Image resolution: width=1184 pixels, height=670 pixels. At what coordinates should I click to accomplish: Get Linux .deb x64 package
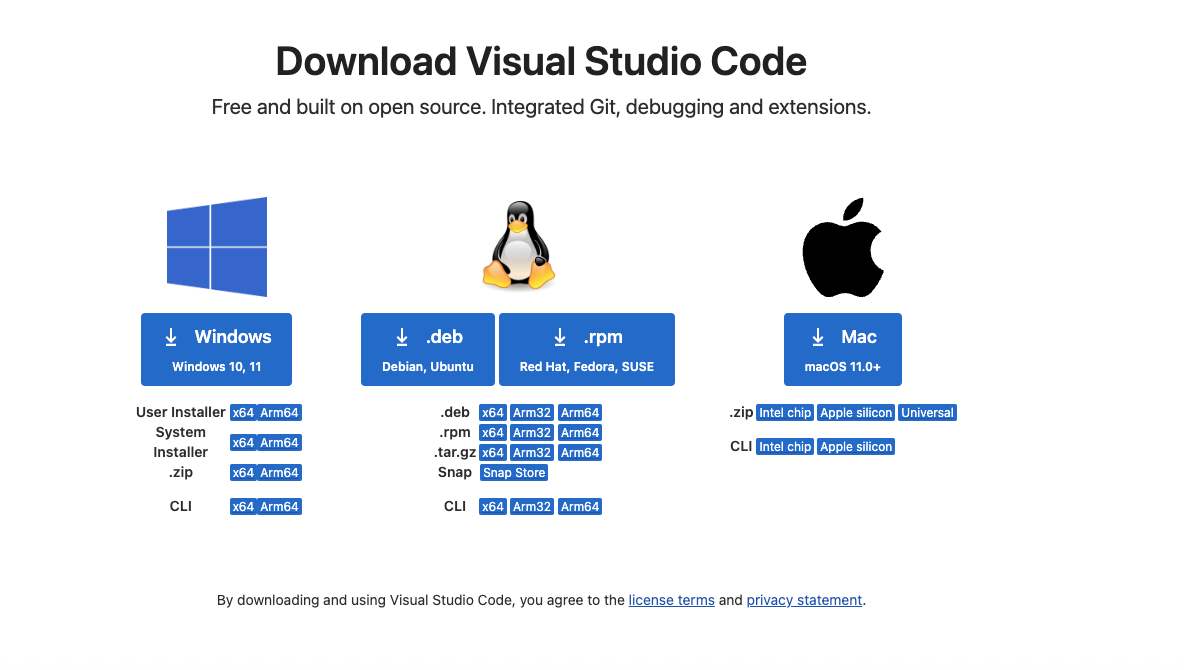click(493, 412)
